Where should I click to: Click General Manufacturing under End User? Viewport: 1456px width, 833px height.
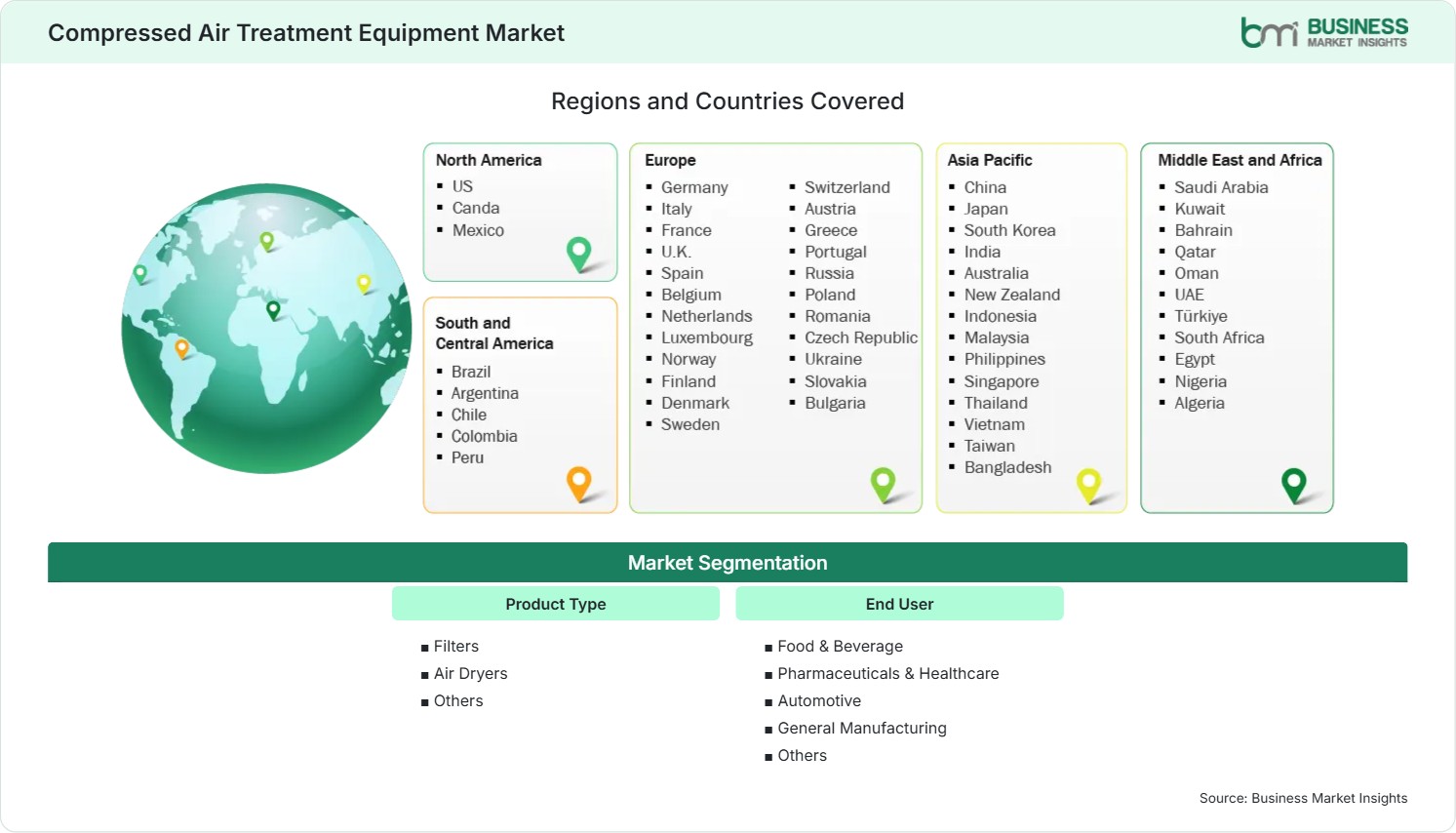[x=861, y=728]
